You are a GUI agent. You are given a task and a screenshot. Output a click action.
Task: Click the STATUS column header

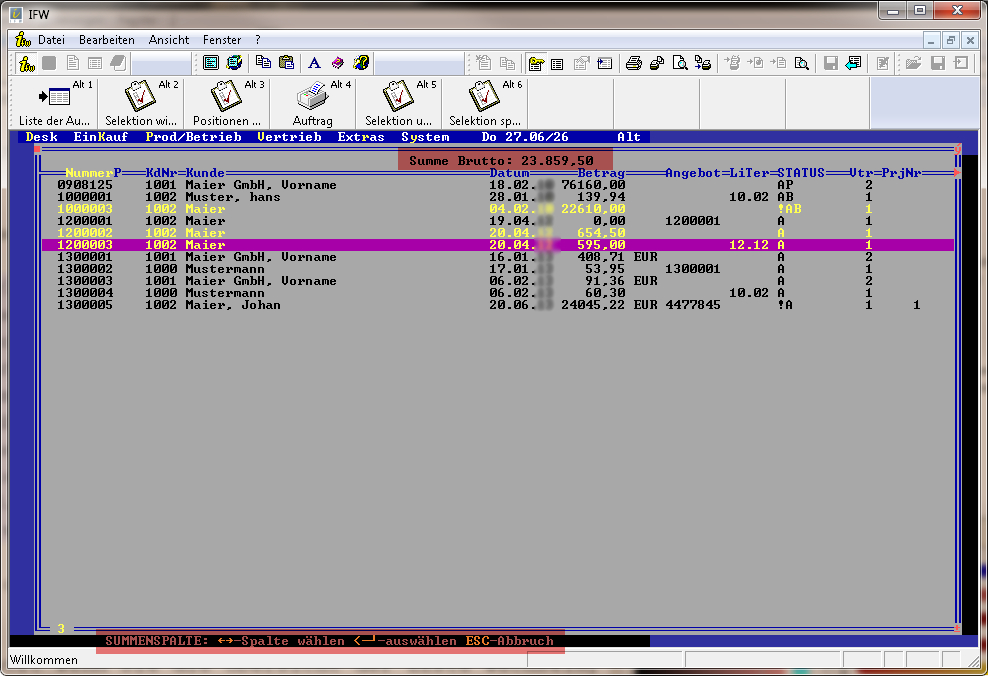pyautogui.click(x=801, y=173)
